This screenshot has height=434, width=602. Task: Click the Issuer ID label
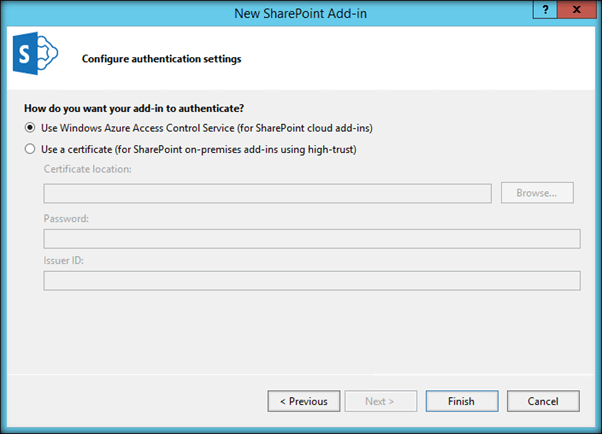point(65,260)
